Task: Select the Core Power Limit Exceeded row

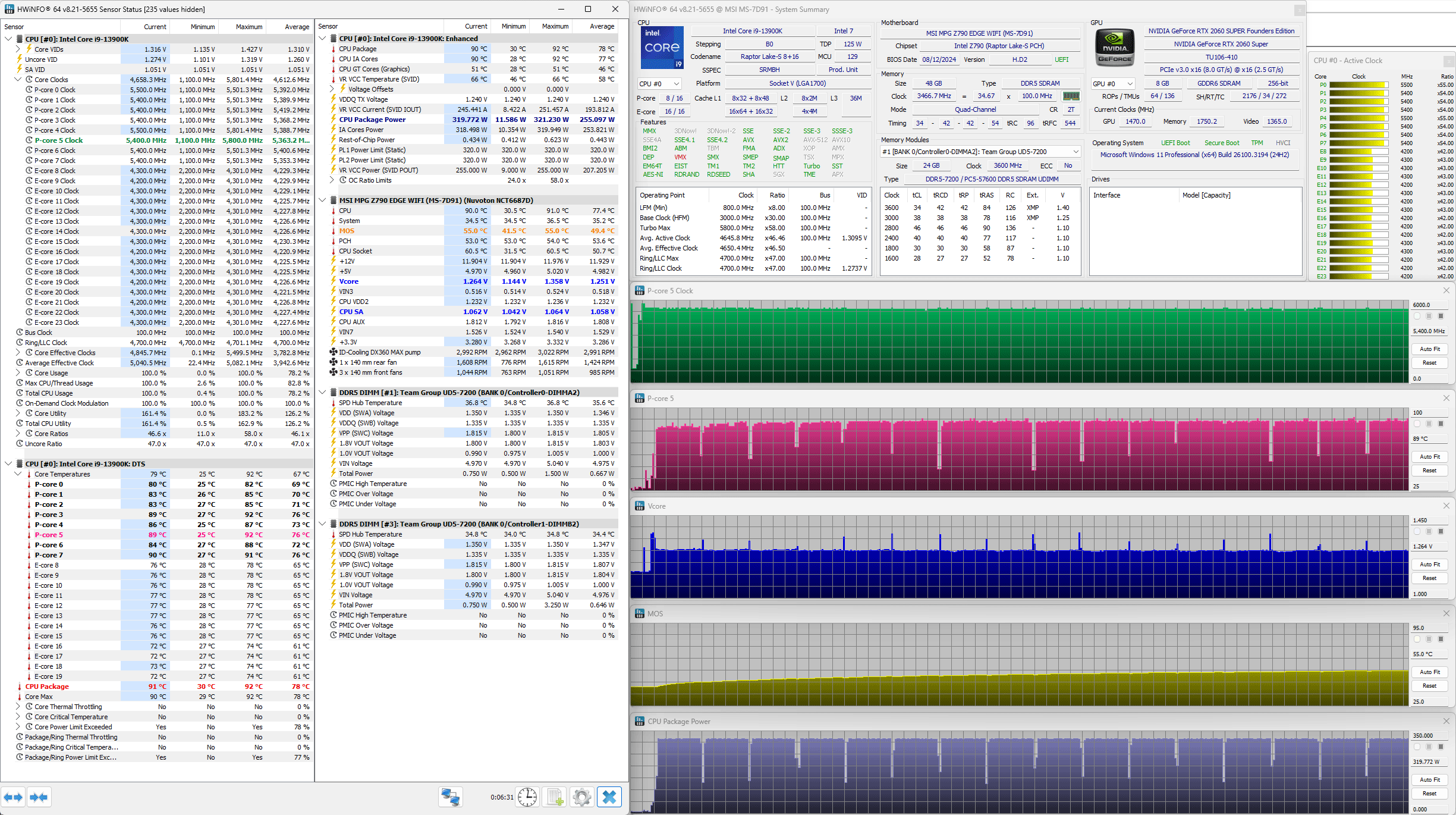Action: pos(158,727)
